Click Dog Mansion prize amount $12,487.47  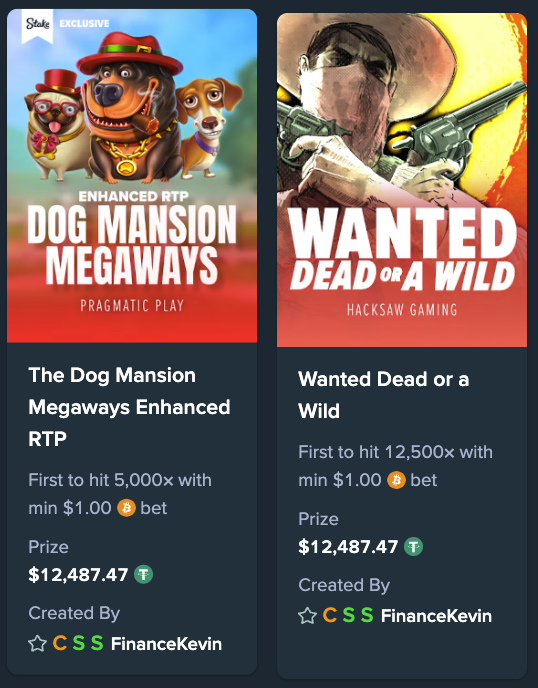(x=78, y=575)
